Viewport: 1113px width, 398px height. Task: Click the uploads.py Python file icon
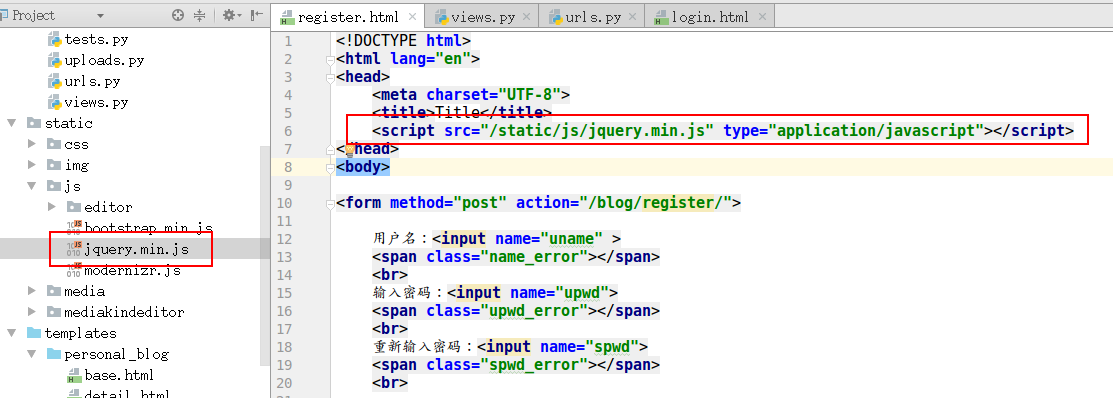pyautogui.click(x=54, y=60)
